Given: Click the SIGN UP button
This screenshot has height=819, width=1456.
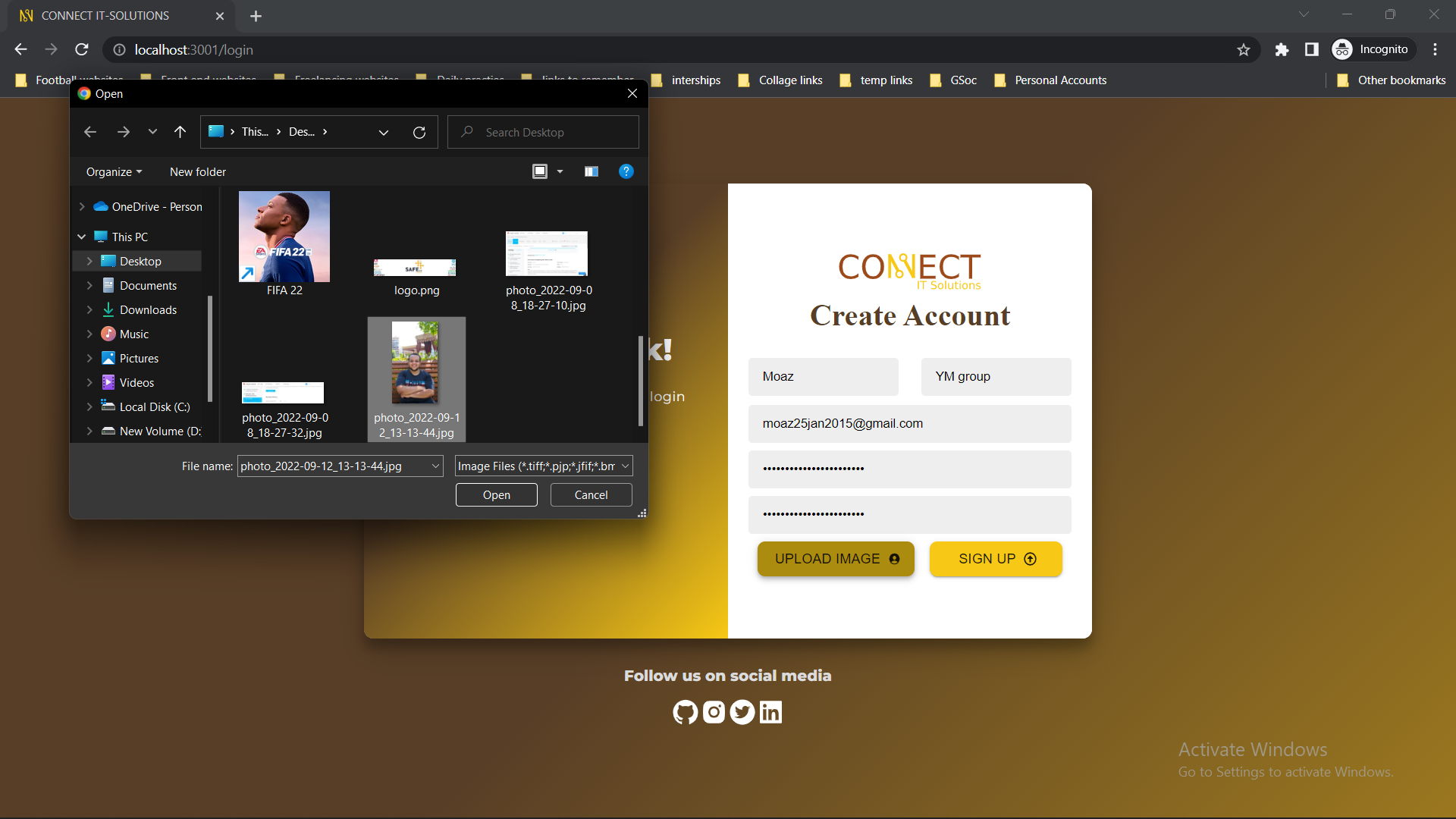Looking at the screenshot, I should click(996, 559).
